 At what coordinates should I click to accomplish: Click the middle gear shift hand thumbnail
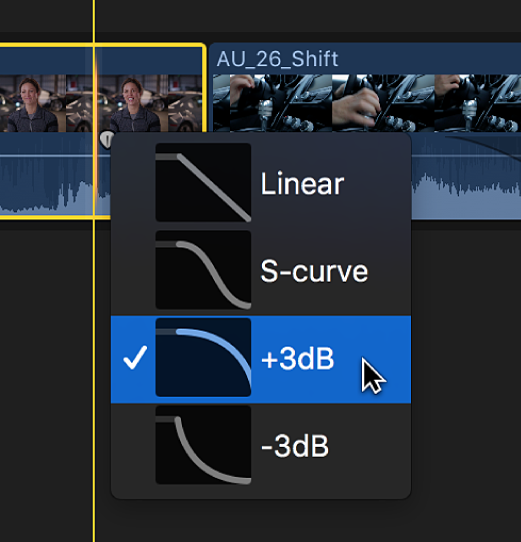(x=383, y=103)
